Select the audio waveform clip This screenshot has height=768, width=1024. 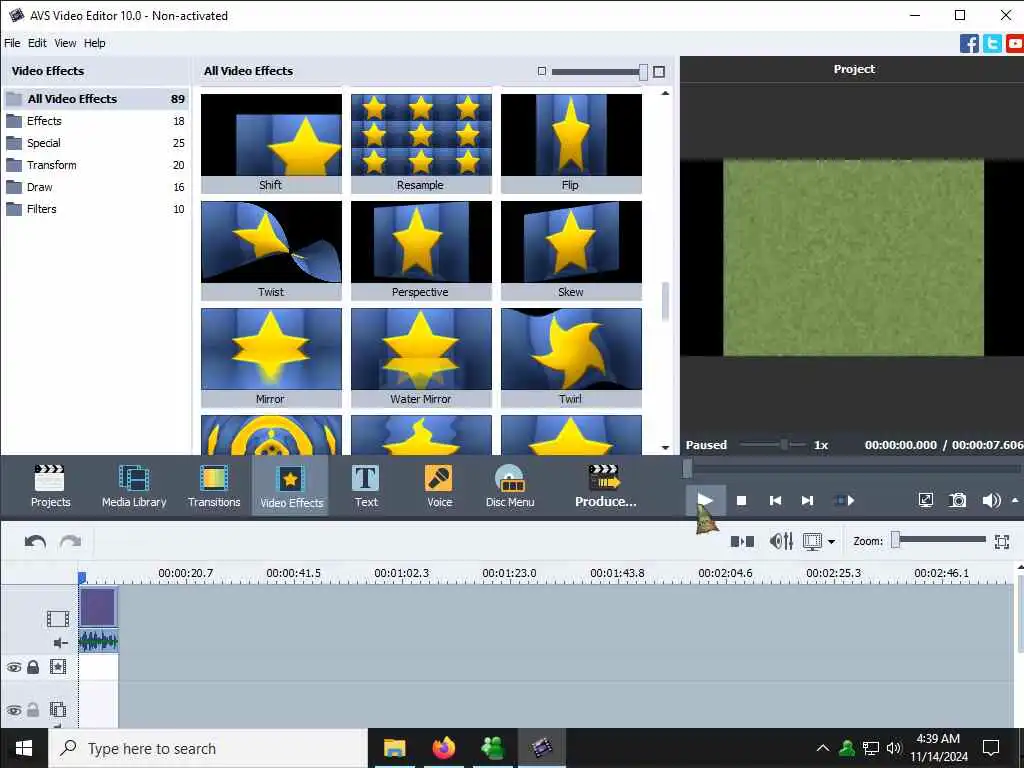coord(98,641)
